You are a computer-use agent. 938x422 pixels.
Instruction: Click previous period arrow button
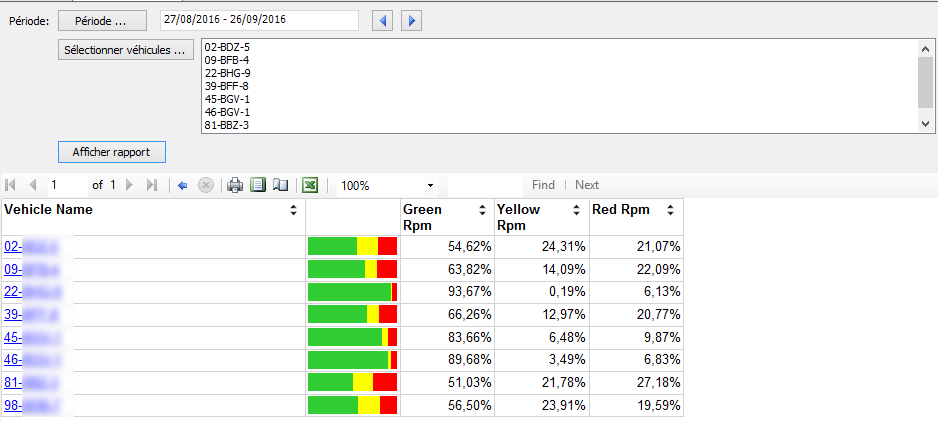pyautogui.click(x=381, y=21)
